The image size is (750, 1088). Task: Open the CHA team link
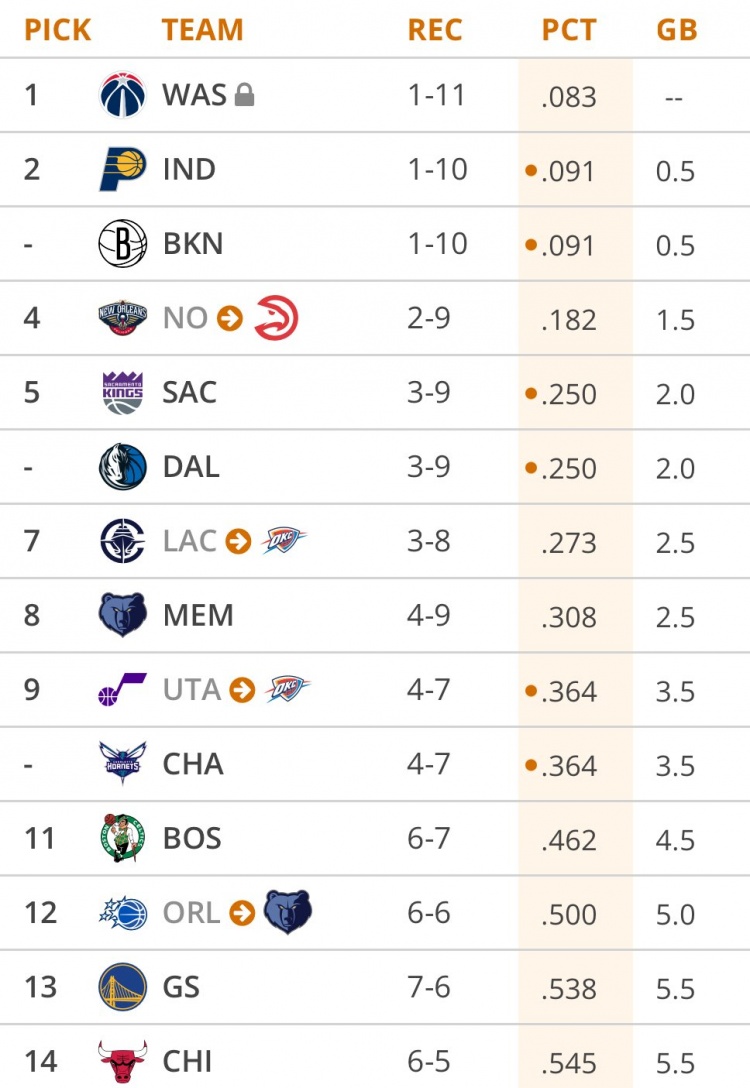[193, 765]
